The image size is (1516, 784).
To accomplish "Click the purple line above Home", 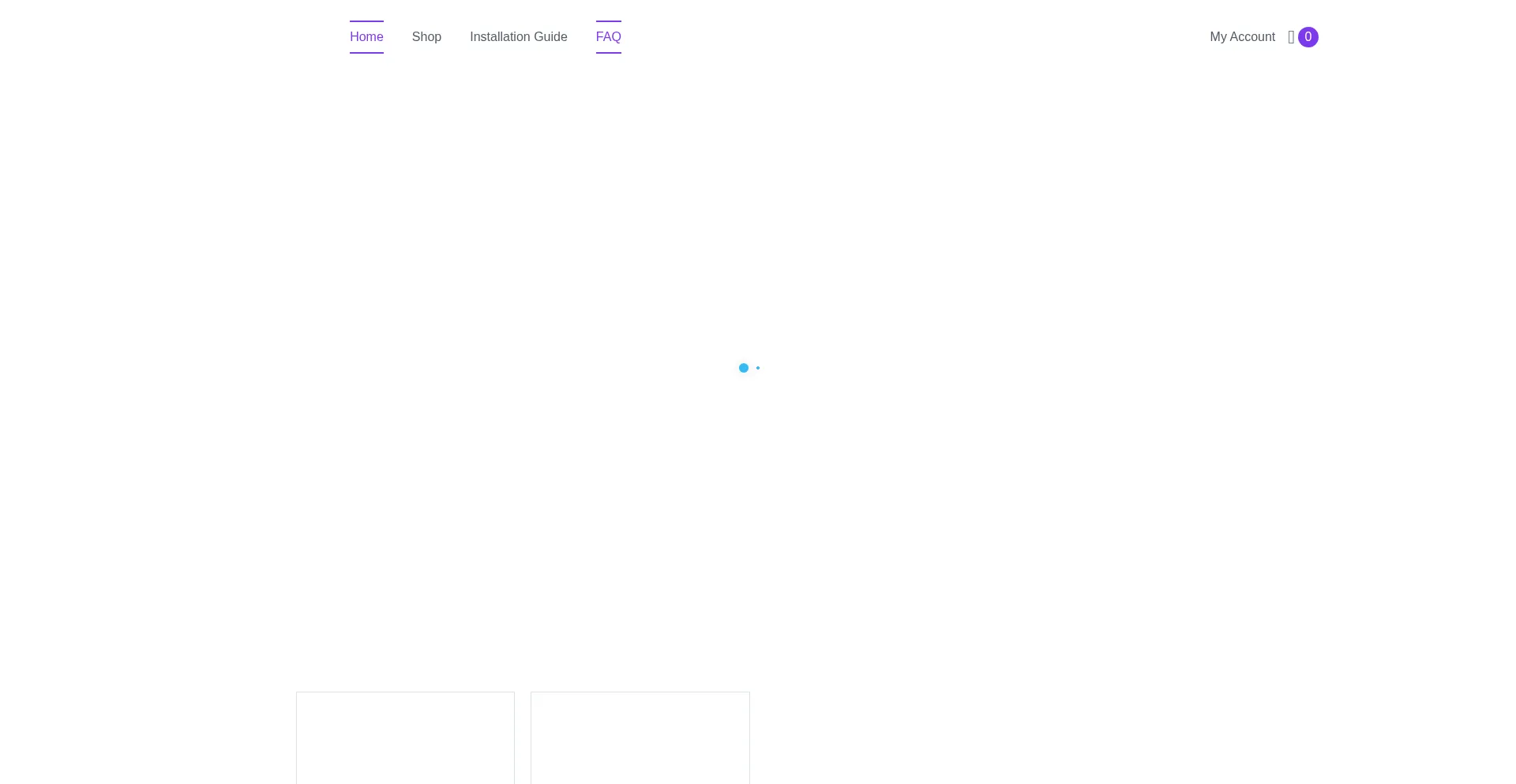I will [366, 21].
